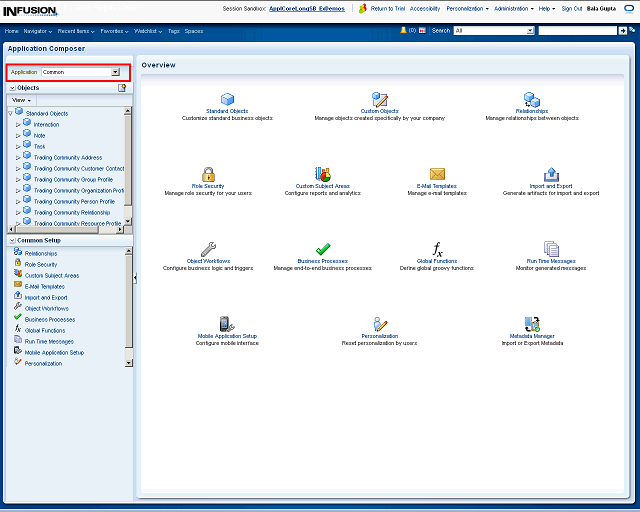Open the Administration menu
The image size is (640, 512).
coord(513,8)
